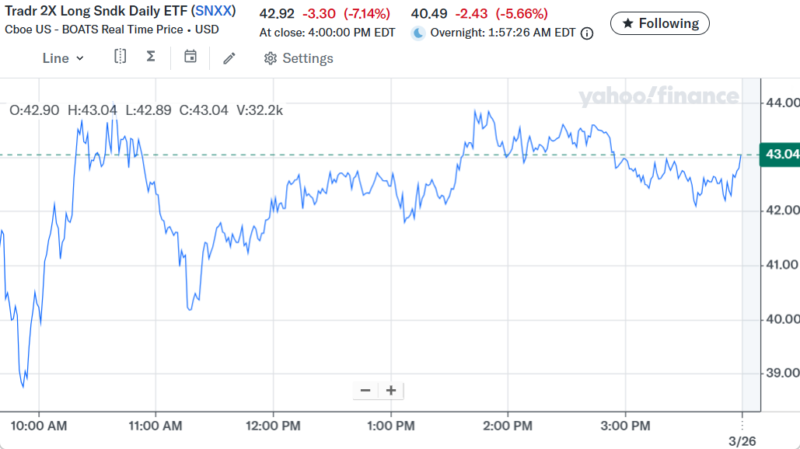The height and width of the screenshot is (449, 800).
Task: Click the 44.00 price axis label
Action: pyautogui.click(x=780, y=102)
